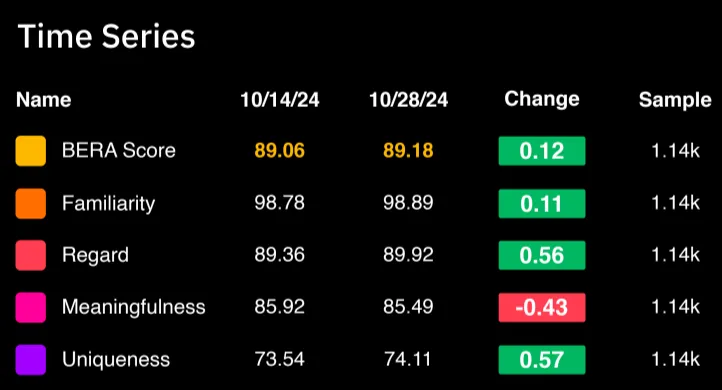
Task: Click the green 0.57 change badge
Action: click(x=542, y=360)
